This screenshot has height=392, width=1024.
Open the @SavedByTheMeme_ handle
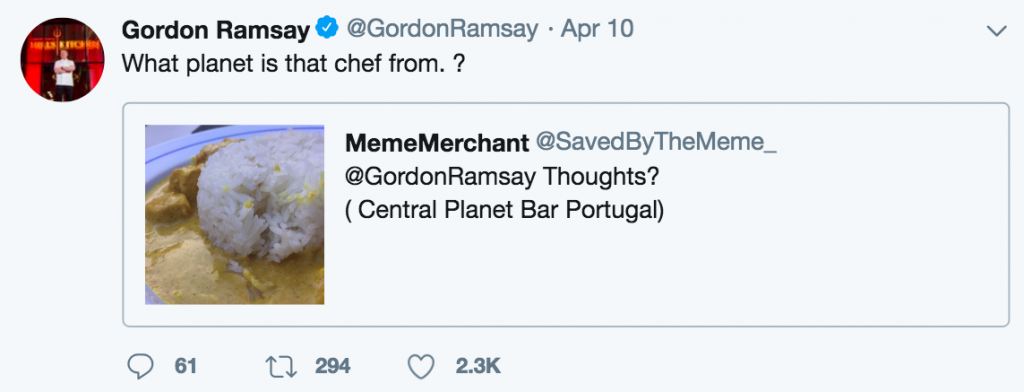(656, 142)
